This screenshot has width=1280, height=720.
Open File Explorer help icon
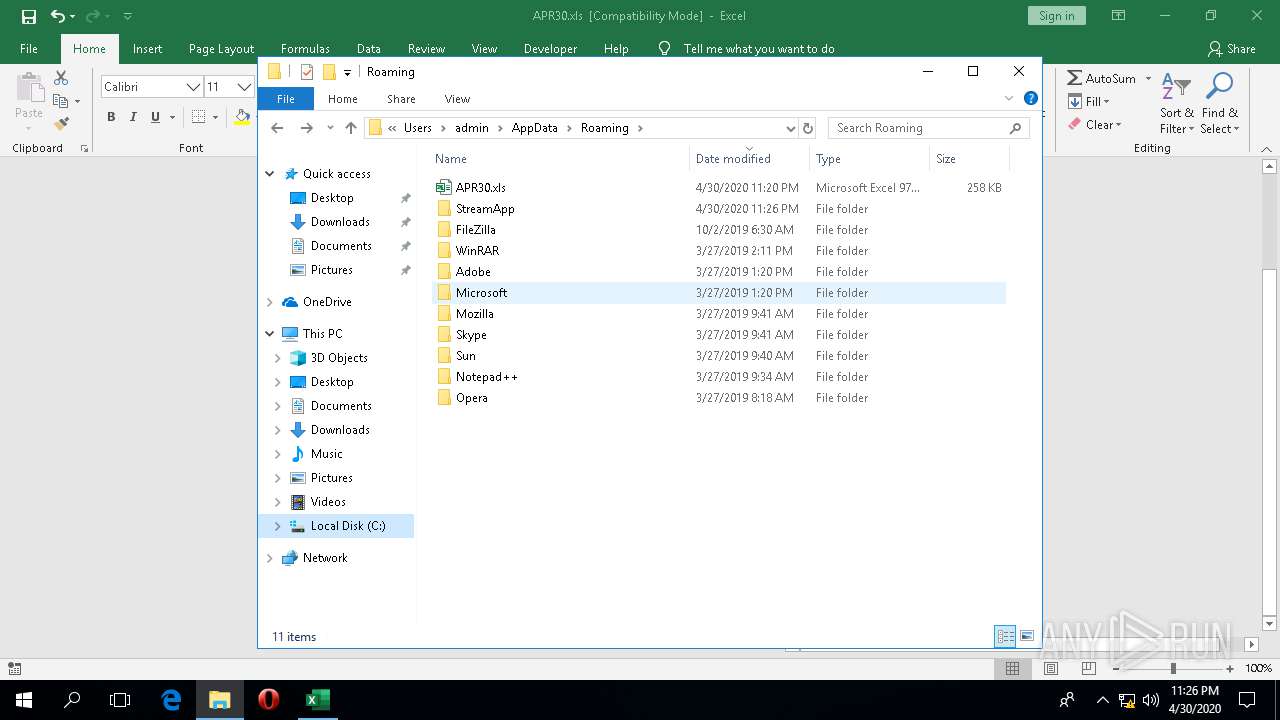1031,98
